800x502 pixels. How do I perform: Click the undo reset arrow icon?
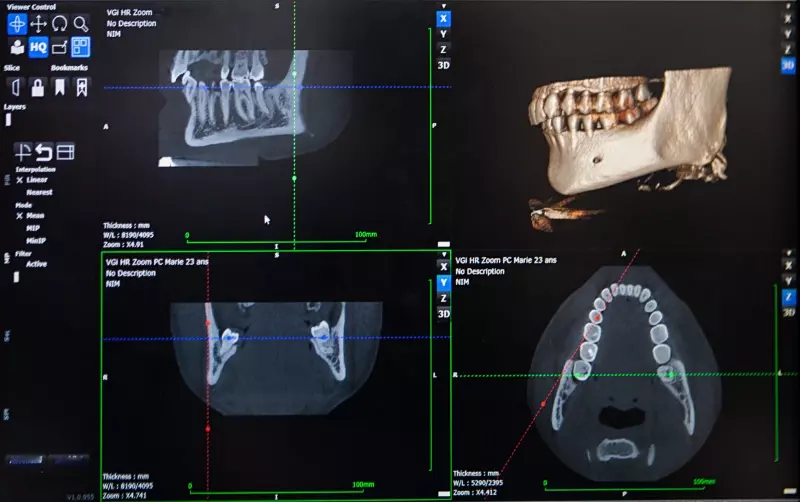44,152
